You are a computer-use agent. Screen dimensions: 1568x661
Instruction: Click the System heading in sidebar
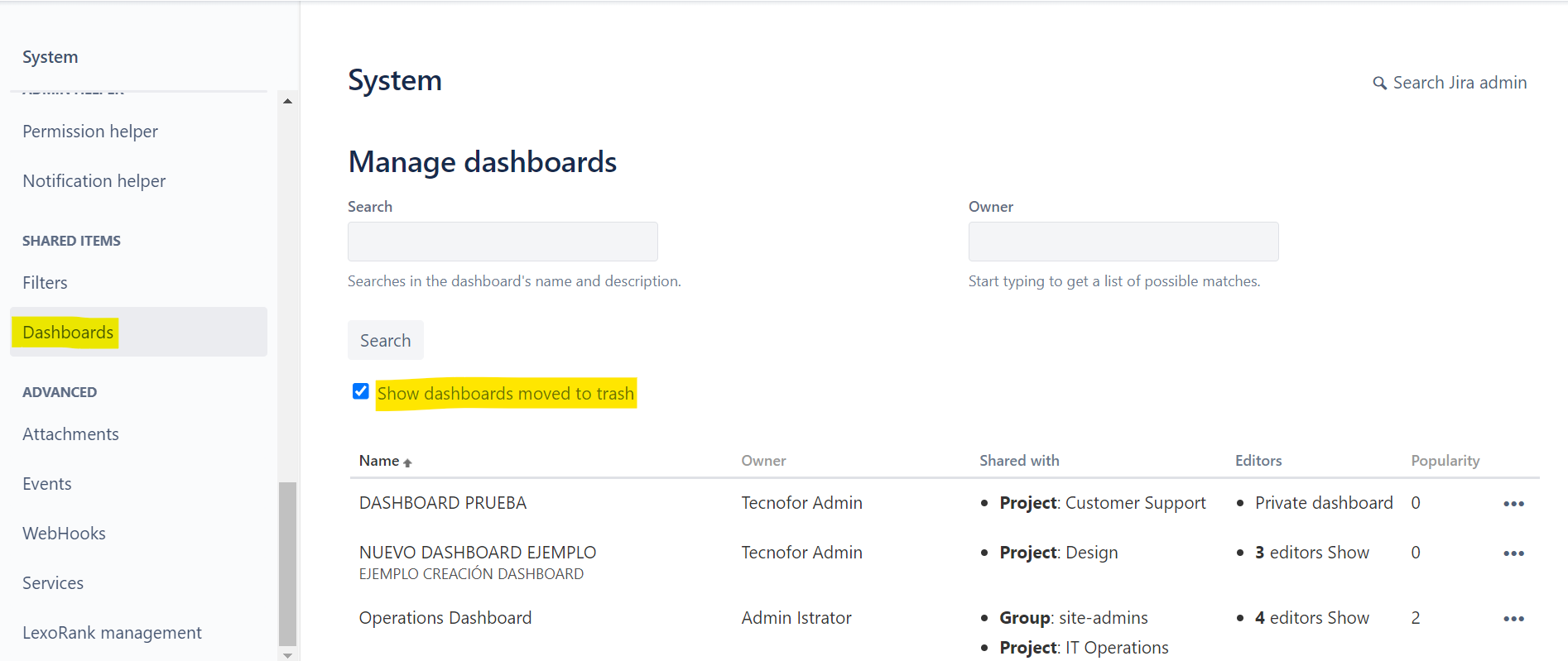pos(51,57)
